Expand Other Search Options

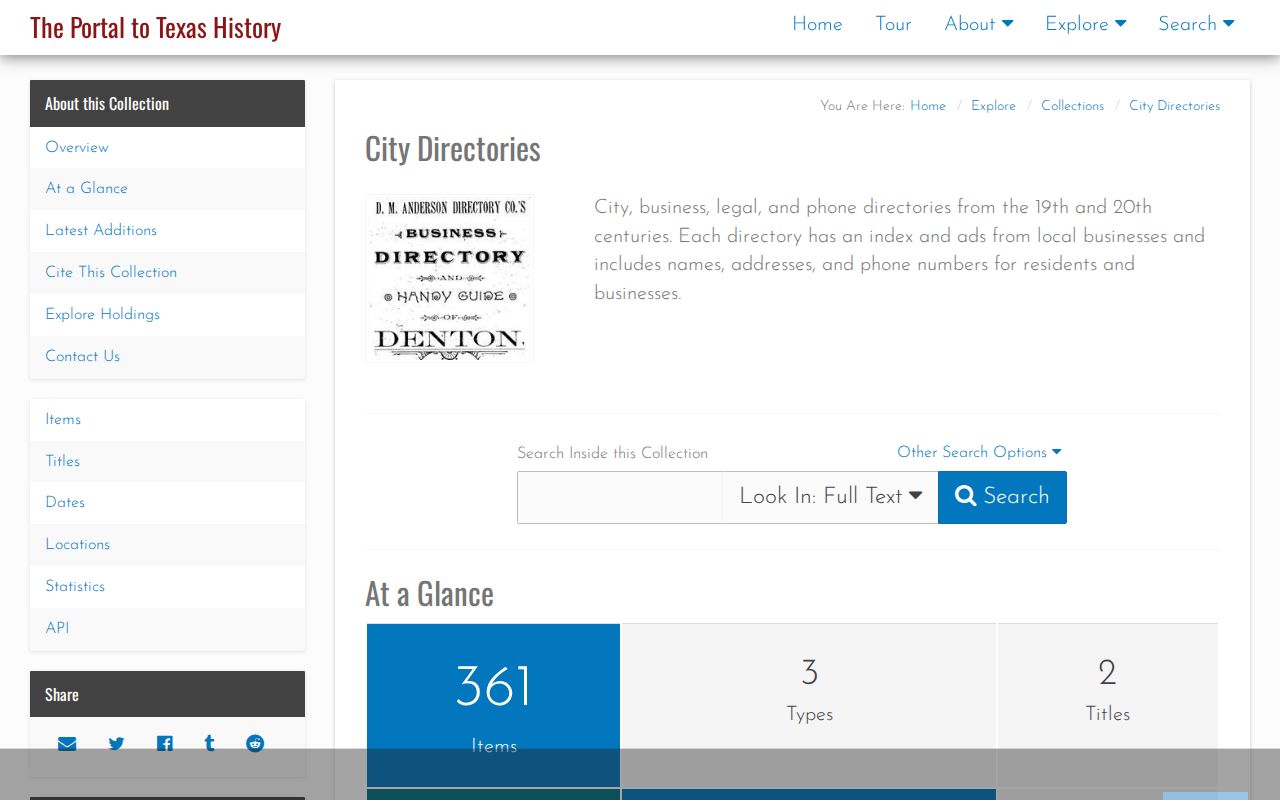[979, 452]
